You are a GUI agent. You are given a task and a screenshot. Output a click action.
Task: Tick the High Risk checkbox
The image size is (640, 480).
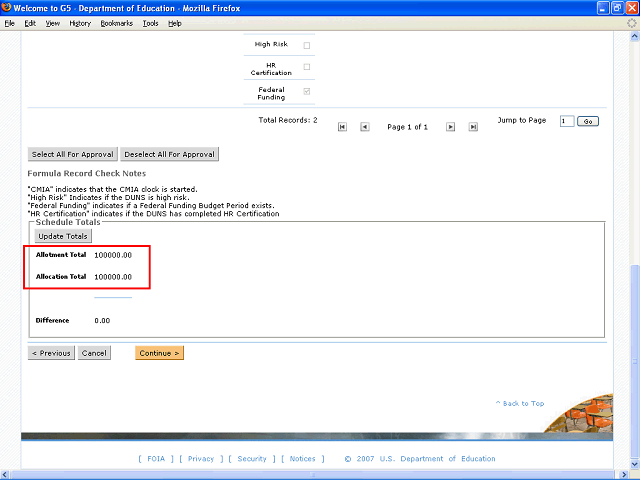307,45
